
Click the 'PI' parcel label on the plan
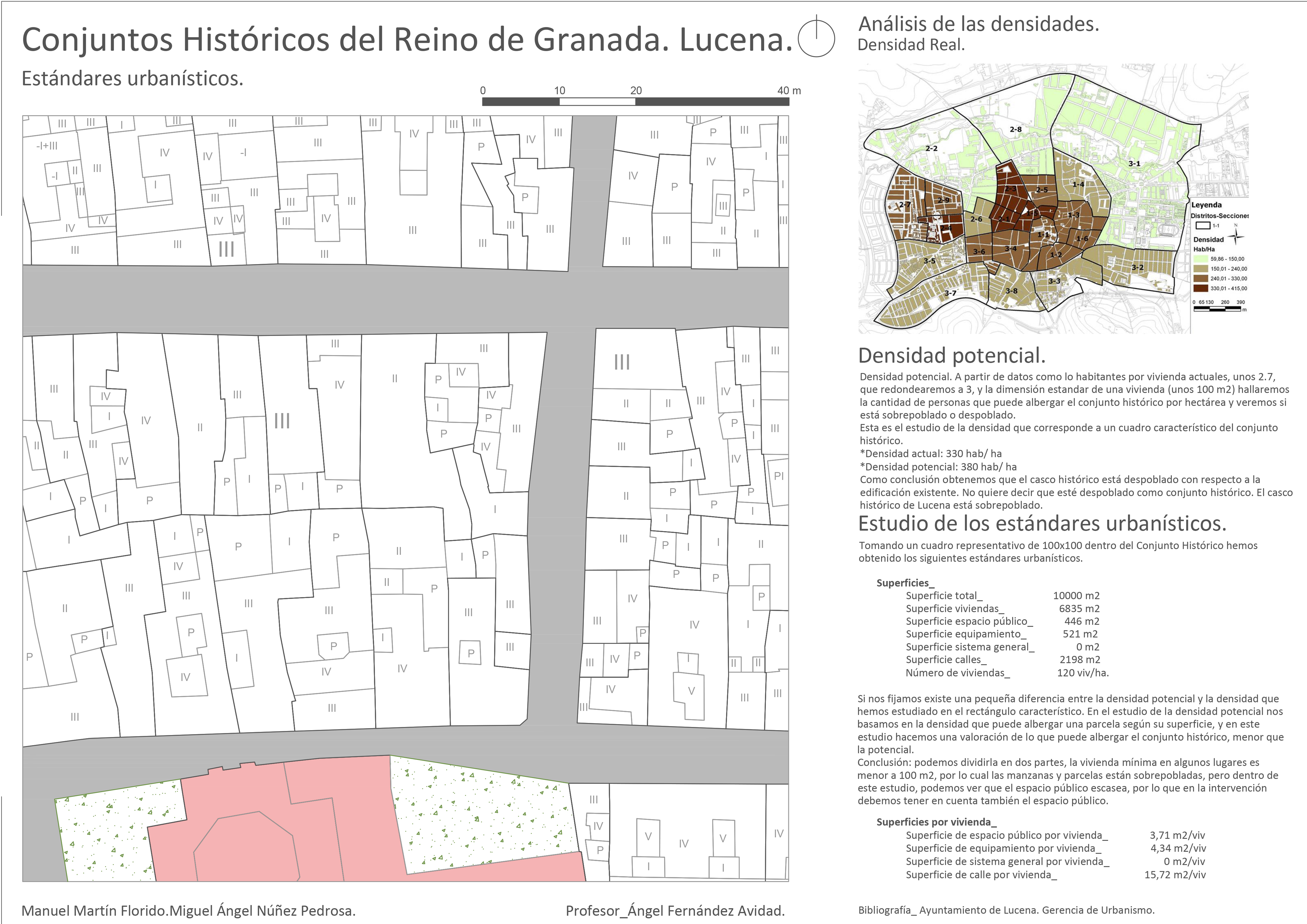[779, 476]
